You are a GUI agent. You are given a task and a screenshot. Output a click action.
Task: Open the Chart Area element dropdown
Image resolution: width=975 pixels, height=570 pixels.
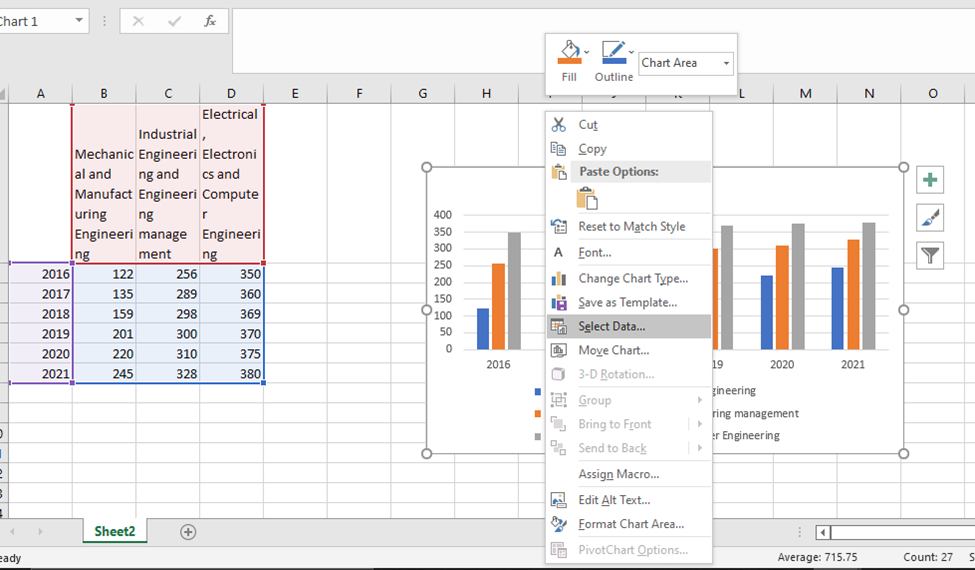(726, 63)
